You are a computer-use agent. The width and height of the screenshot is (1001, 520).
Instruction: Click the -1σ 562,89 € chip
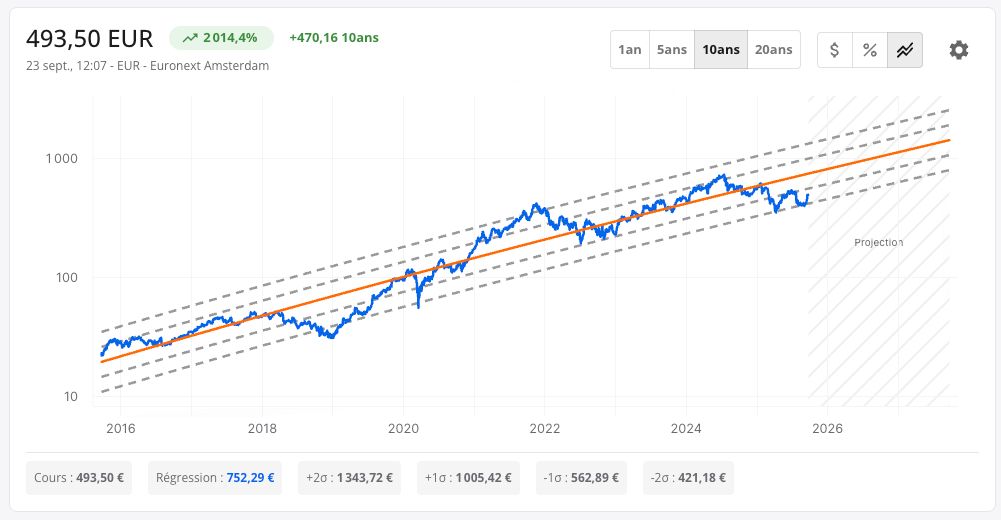(581, 478)
